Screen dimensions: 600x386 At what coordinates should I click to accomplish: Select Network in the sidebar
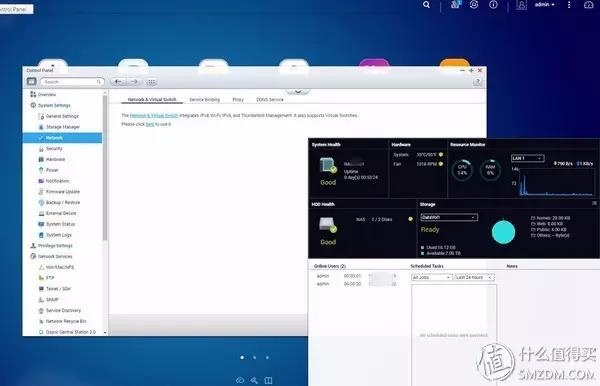[62, 138]
